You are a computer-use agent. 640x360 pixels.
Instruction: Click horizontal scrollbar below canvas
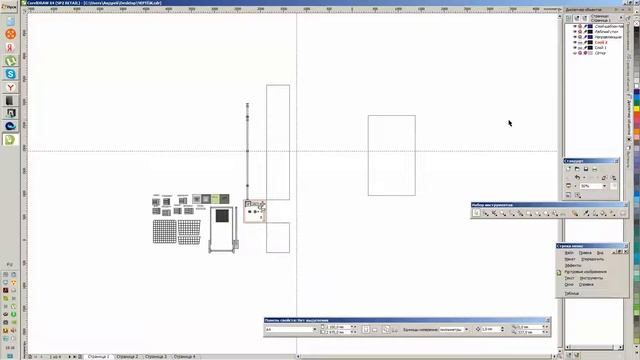427,357
